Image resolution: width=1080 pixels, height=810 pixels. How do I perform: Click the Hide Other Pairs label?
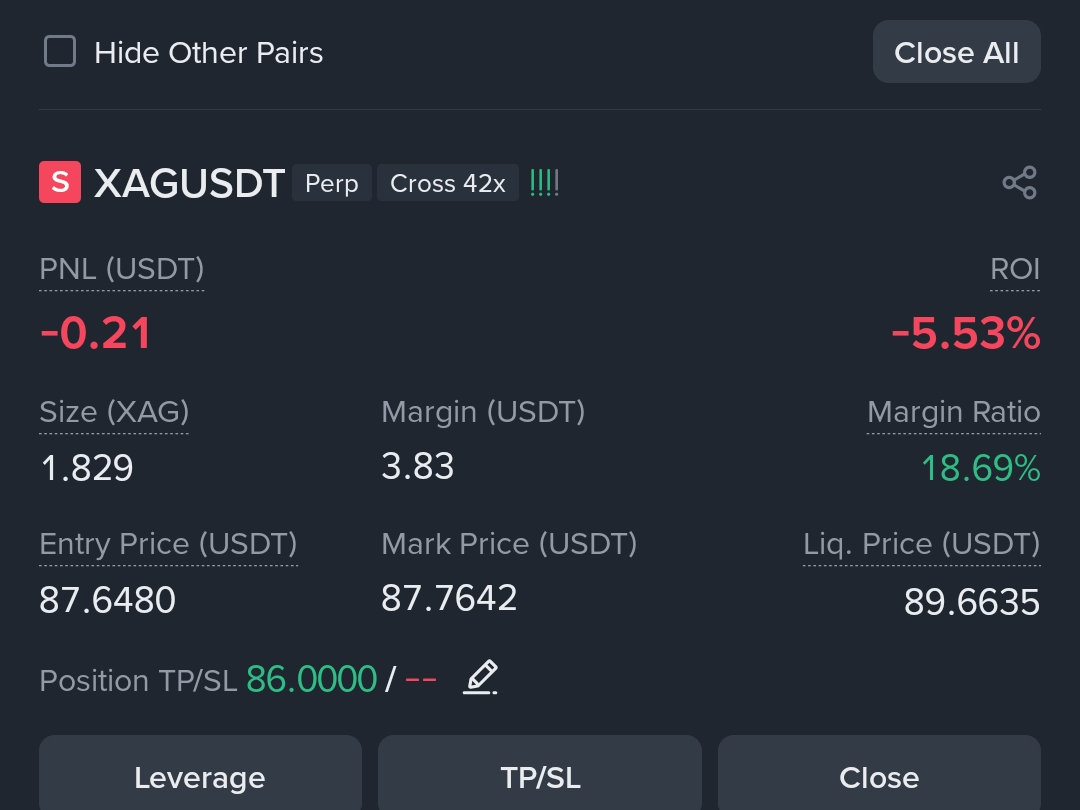pos(209,53)
